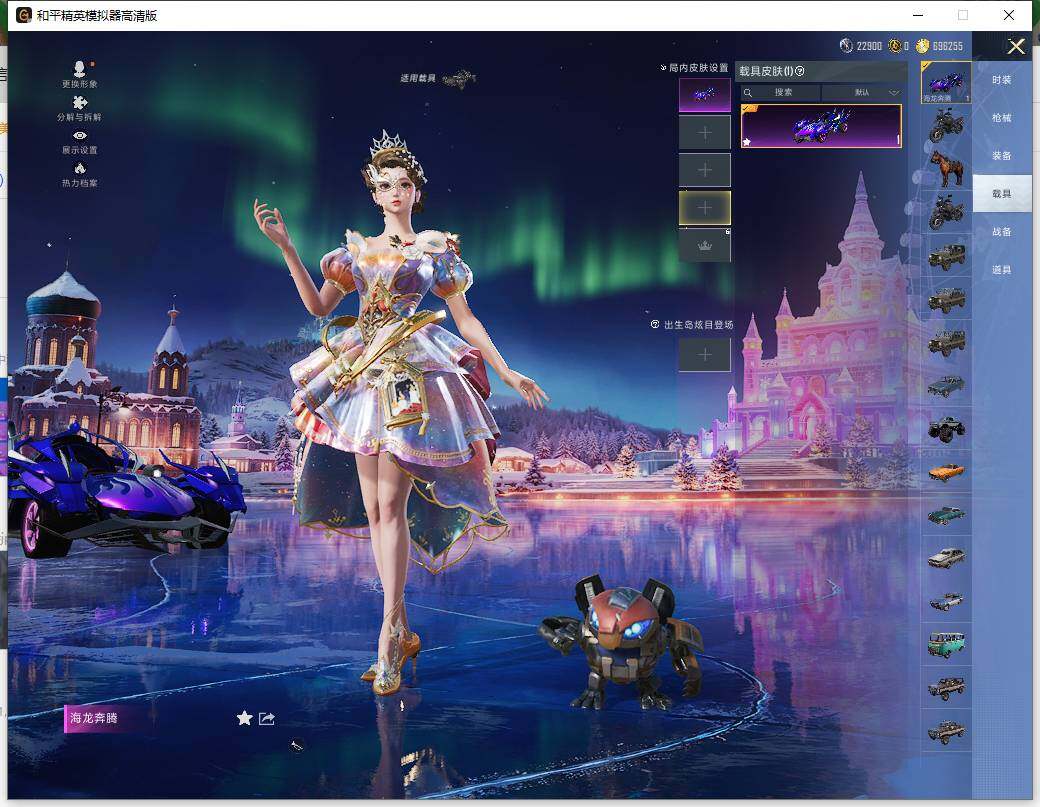Switch to the 枪械 tab
Screen dimensions: 1040x807
(x=1002, y=117)
